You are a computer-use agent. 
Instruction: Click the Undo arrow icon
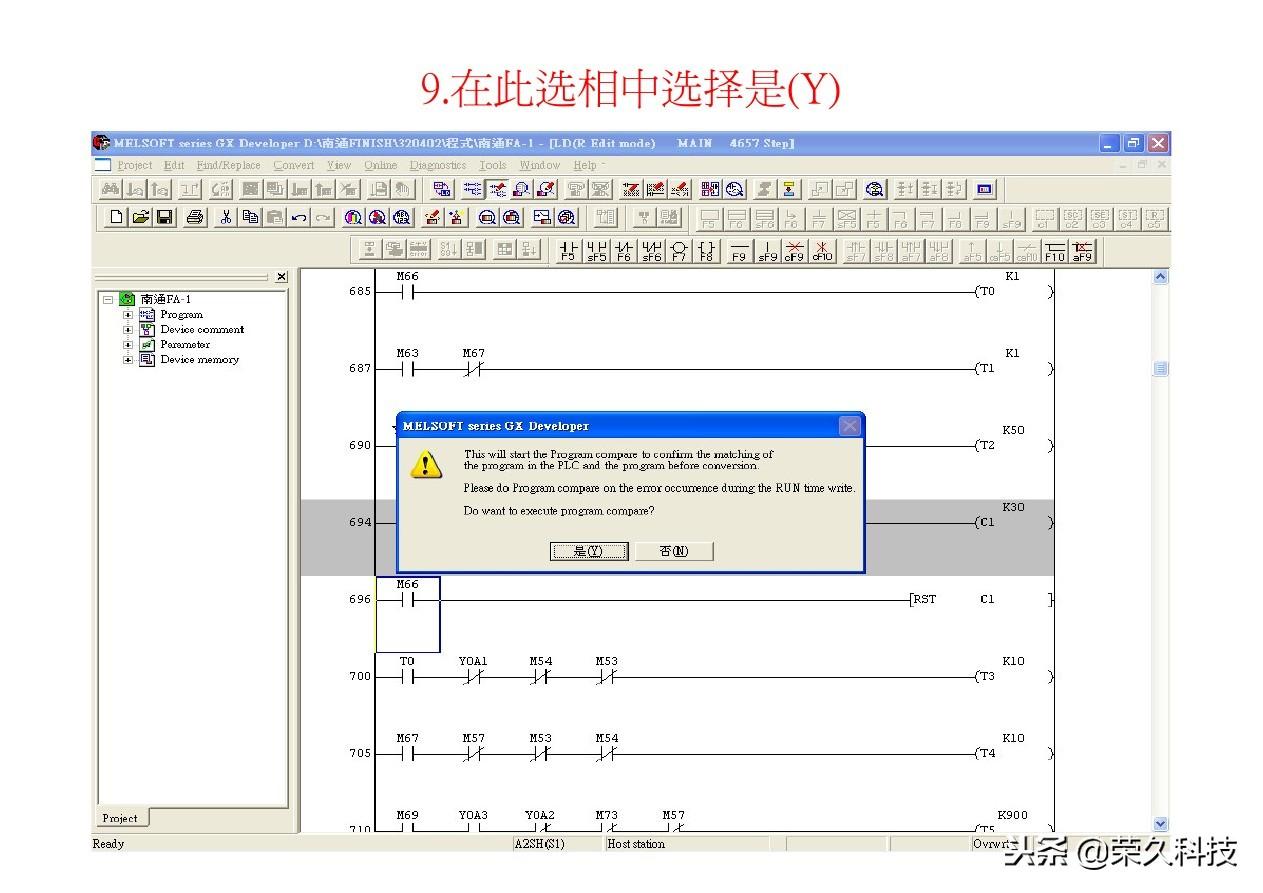pos(298,217)
